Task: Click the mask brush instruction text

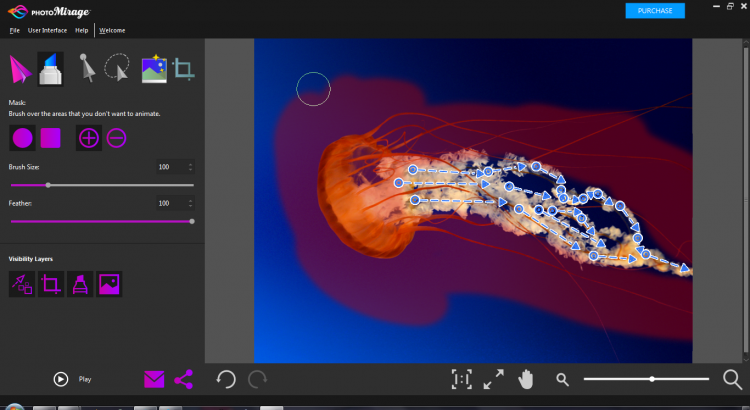Action: click(84, 114)
